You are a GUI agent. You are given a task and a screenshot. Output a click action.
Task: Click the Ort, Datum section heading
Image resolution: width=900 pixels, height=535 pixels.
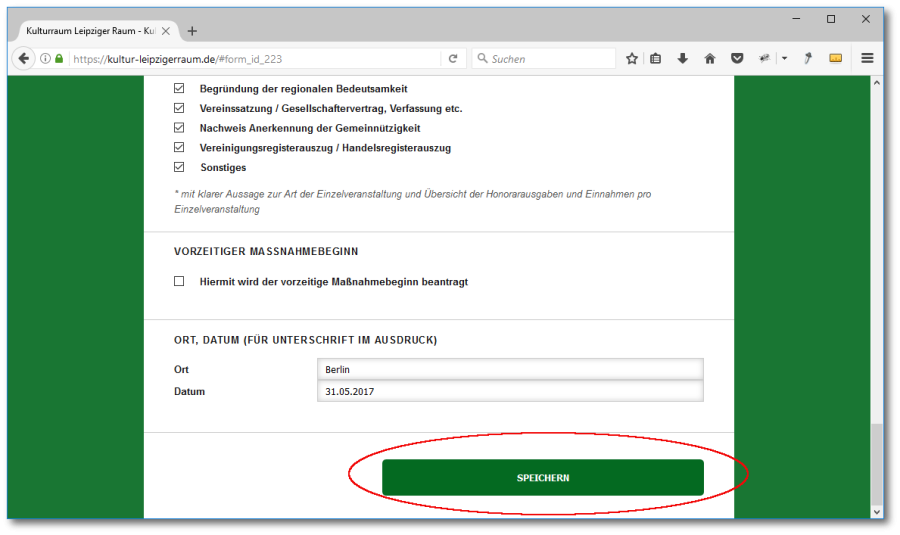tap(305, 340)
